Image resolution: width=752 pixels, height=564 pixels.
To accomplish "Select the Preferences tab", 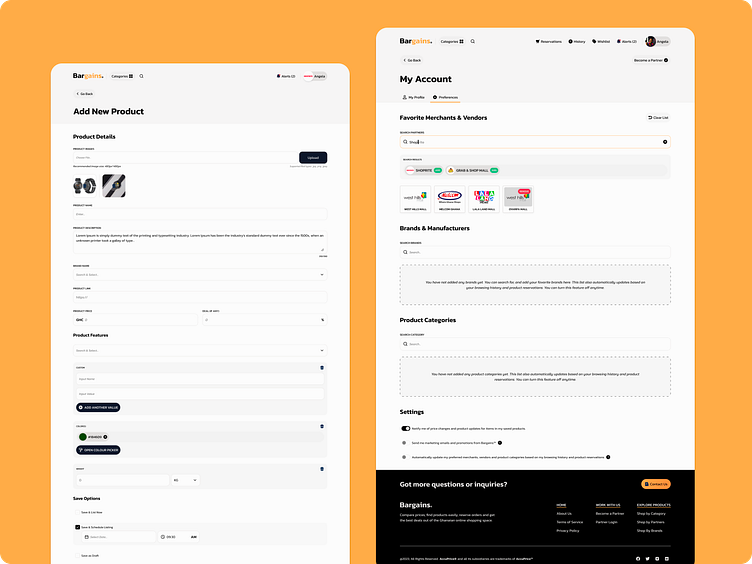I will [445, 97].
